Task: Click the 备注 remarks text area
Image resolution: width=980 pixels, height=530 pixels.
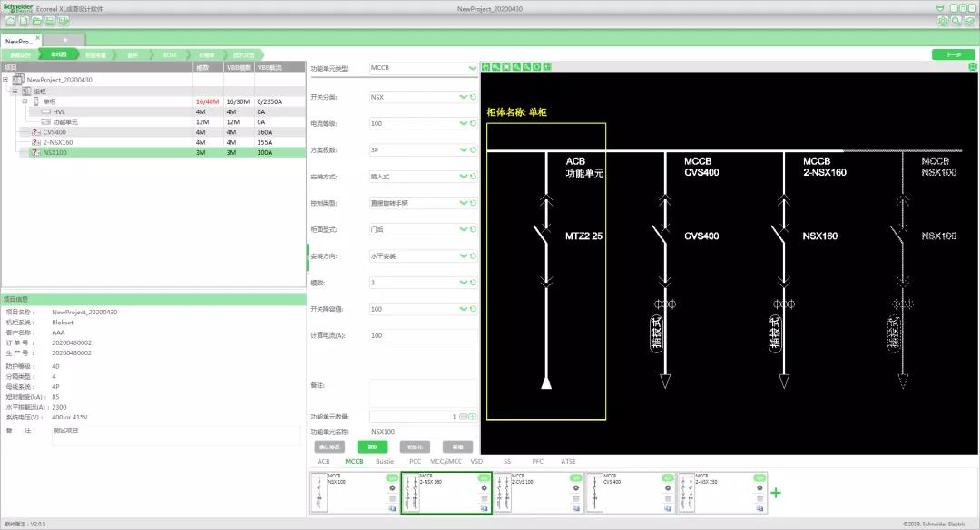Action: [422, 394]
